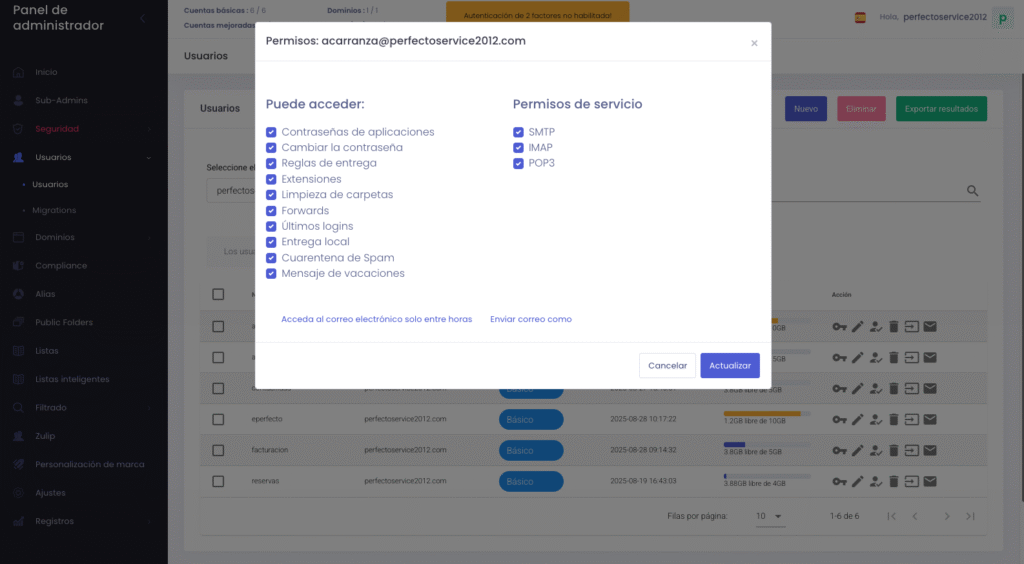Uncheck the POP3 permission checkbox
The height and width of the screenshot is (564, 1024).
(518, 163)
